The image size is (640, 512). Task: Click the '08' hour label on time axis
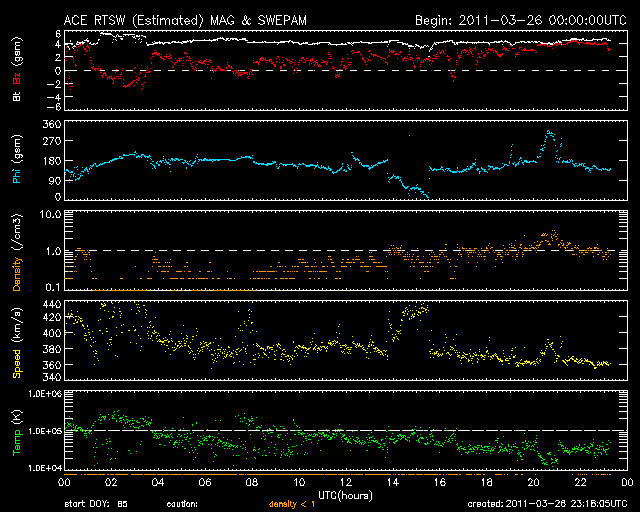pos(252,483)
